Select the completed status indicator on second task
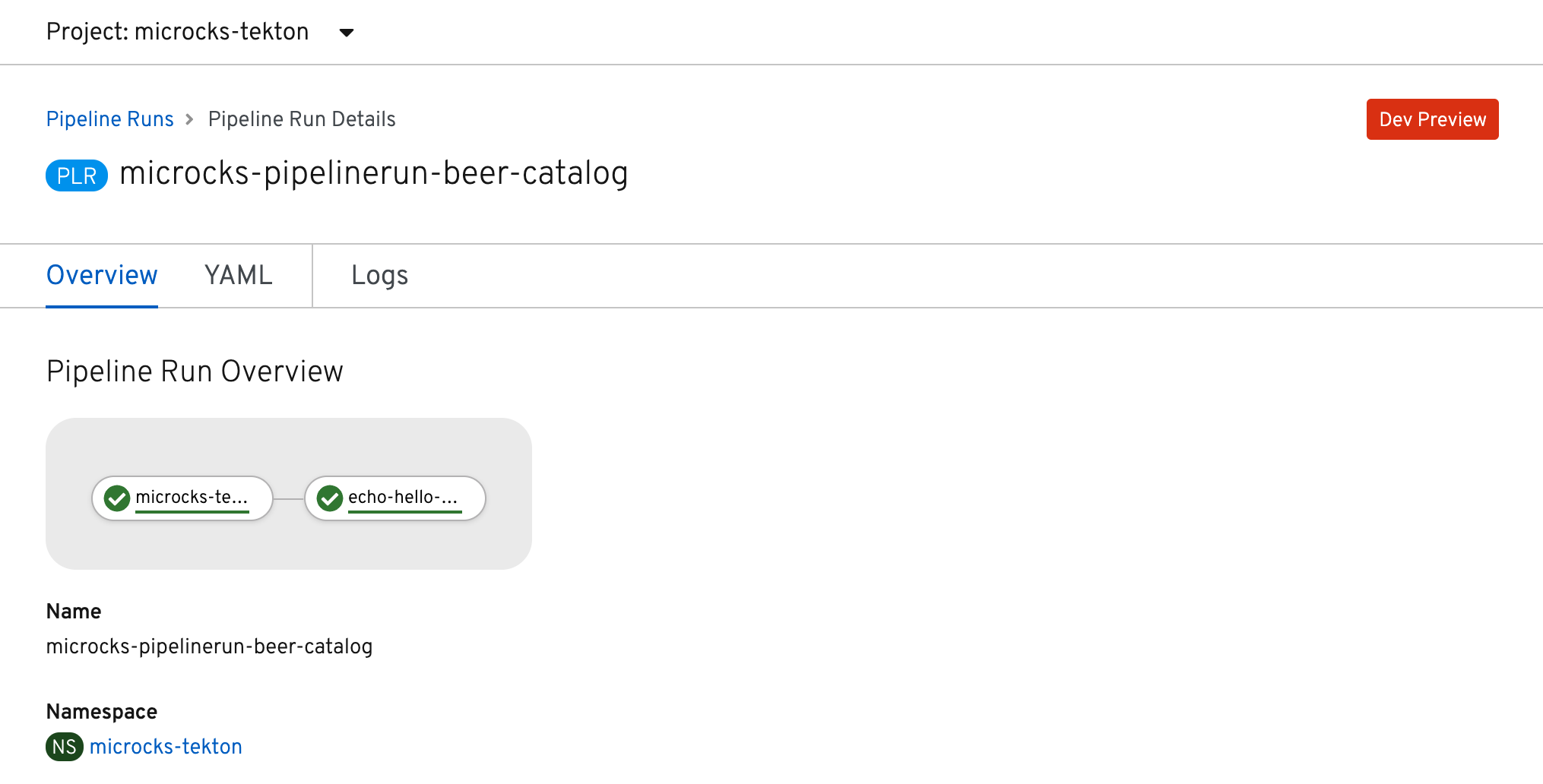 (x=329, y=498)
